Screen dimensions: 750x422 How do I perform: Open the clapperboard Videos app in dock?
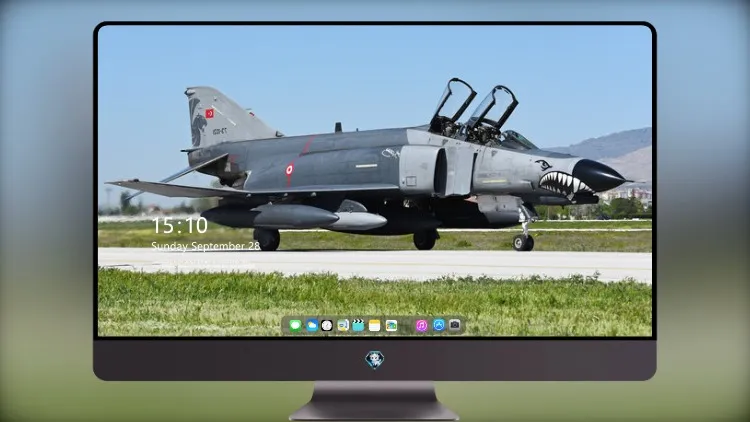tap(358, 325)
